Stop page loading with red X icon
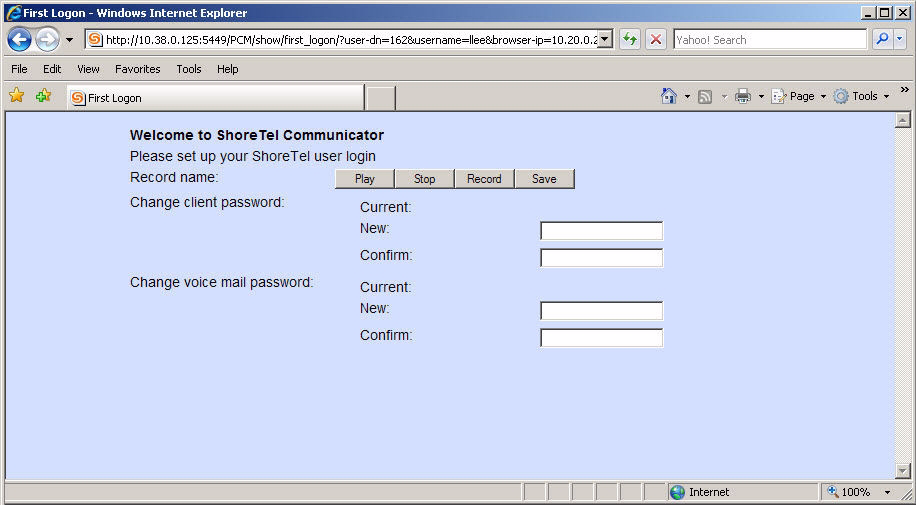The image size is (916, 505). click(656, 40)
